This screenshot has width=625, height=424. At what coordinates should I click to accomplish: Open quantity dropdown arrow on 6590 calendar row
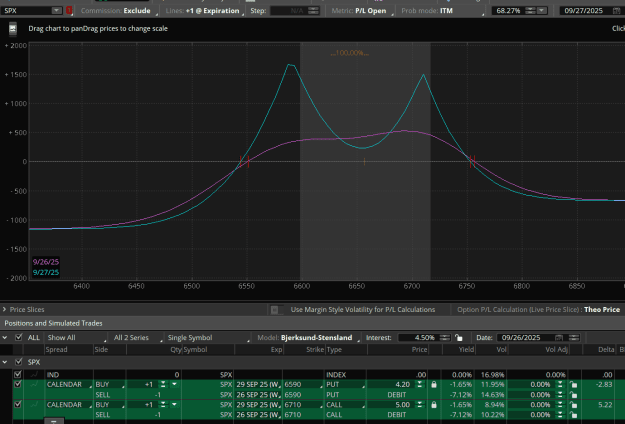tap(174, 385)
